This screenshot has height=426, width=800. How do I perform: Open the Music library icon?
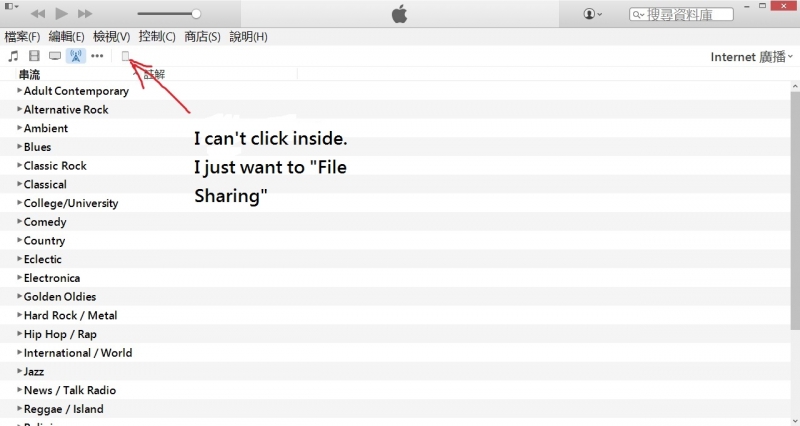click(x=13, y=56)
